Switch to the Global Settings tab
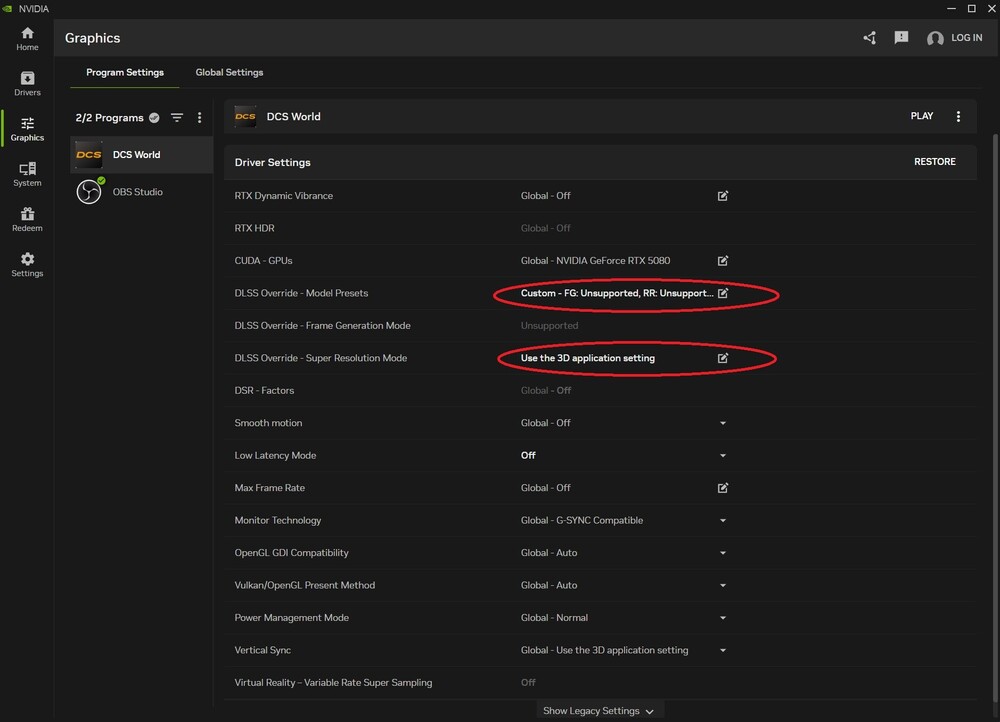The width and height of the screenshot is (1000, 722). tap(229, 73)
